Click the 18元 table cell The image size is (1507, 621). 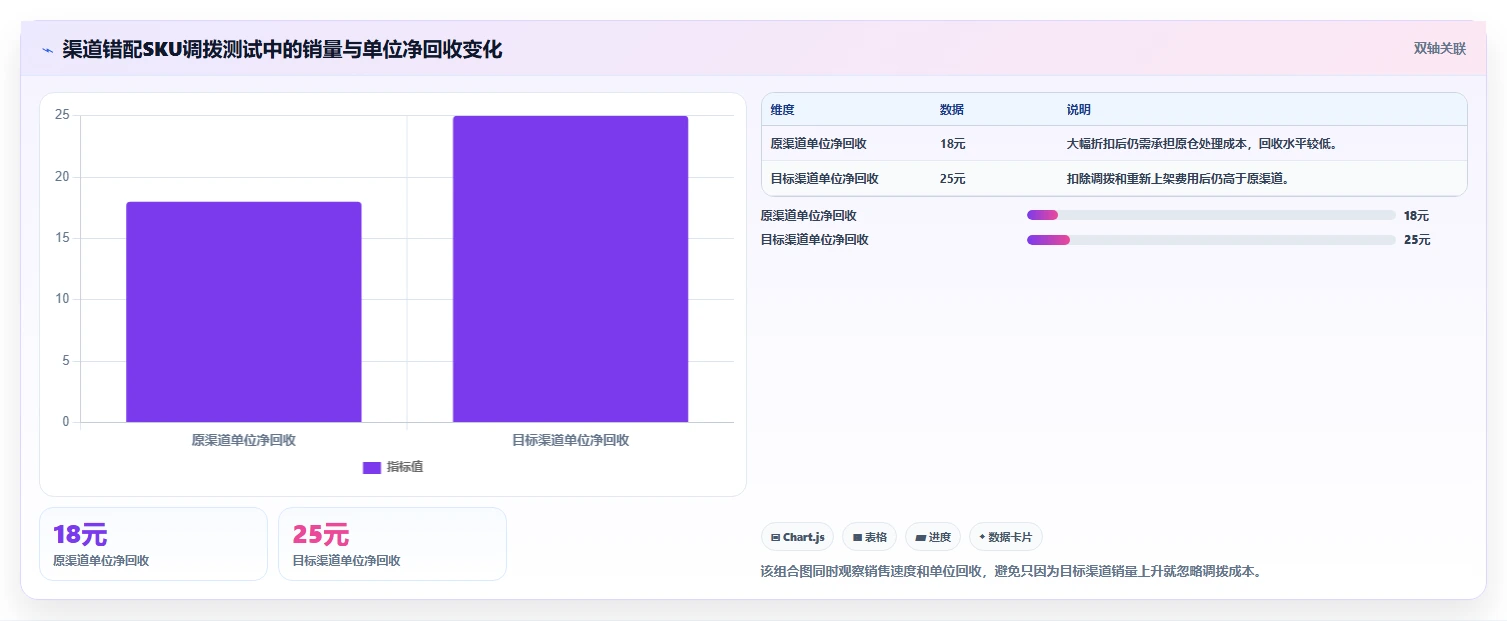952,144
